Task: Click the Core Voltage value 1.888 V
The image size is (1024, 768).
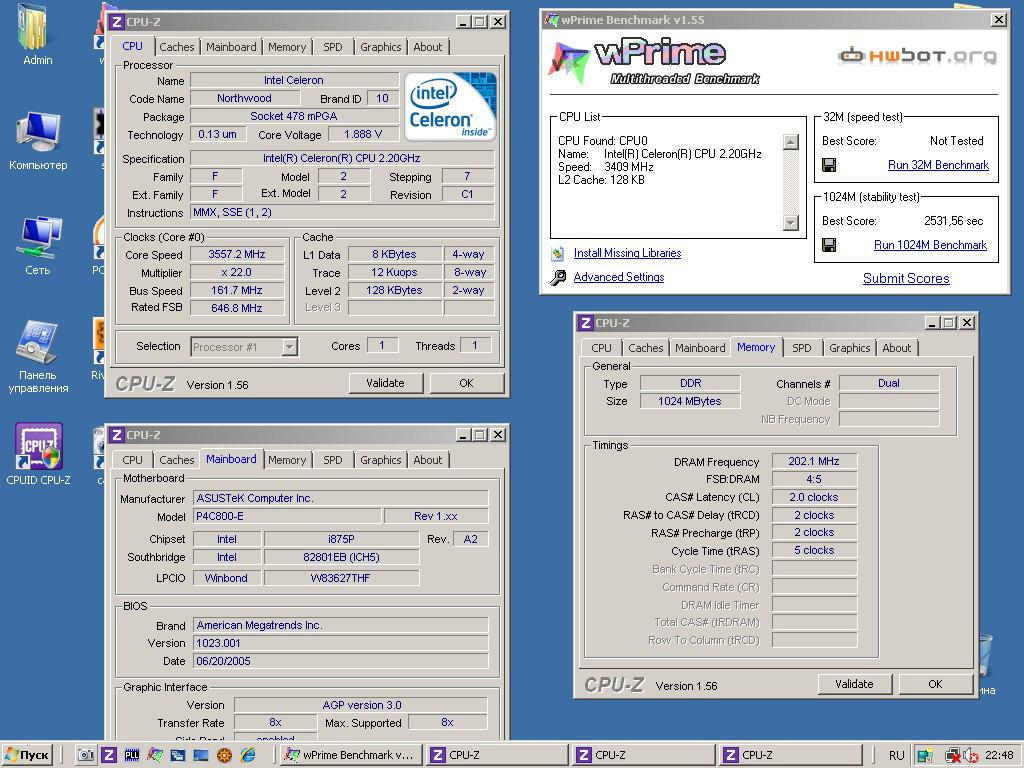Action: click(x=362, y=135)
